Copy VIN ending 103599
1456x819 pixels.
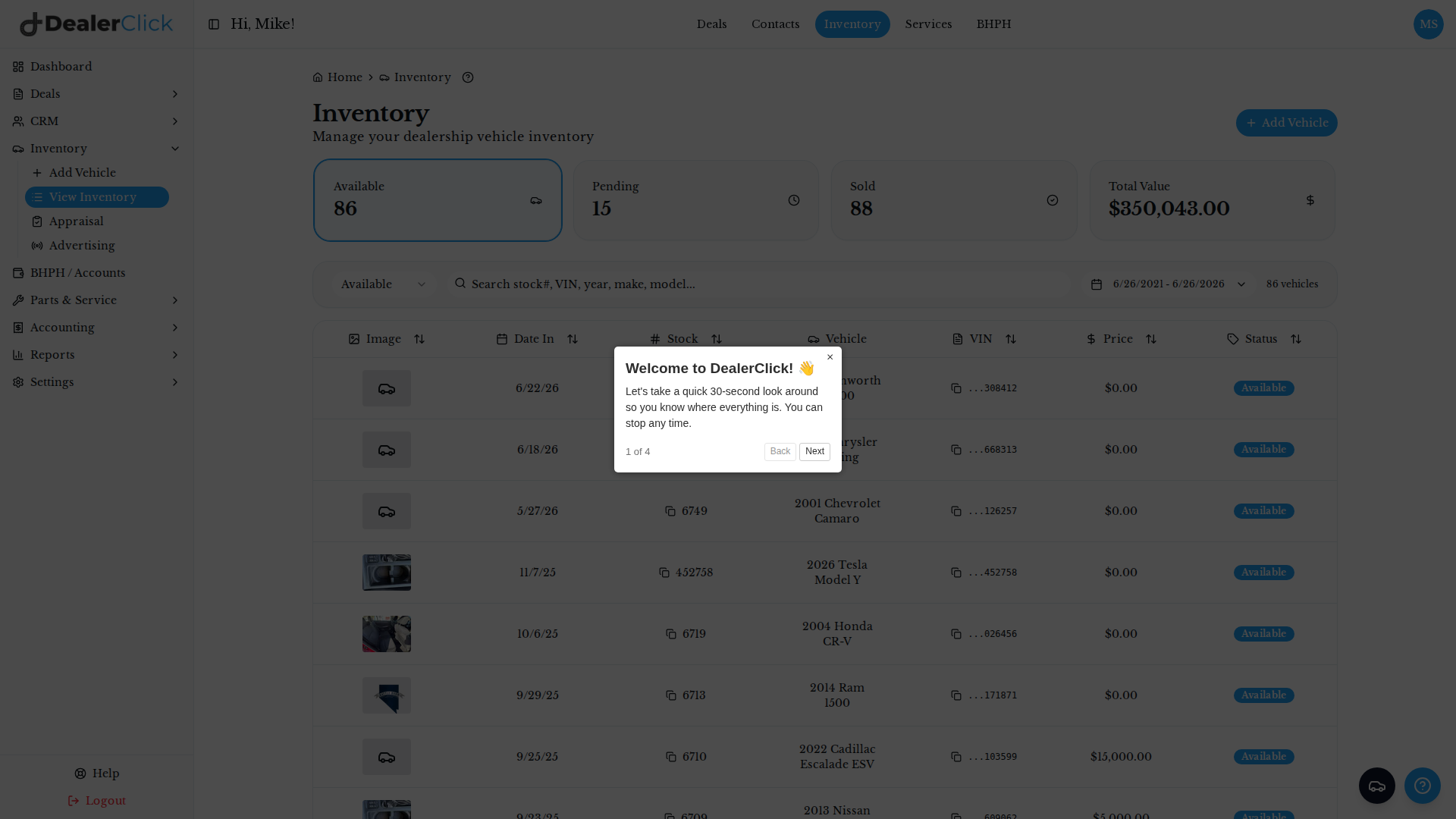tap(956, 757)
